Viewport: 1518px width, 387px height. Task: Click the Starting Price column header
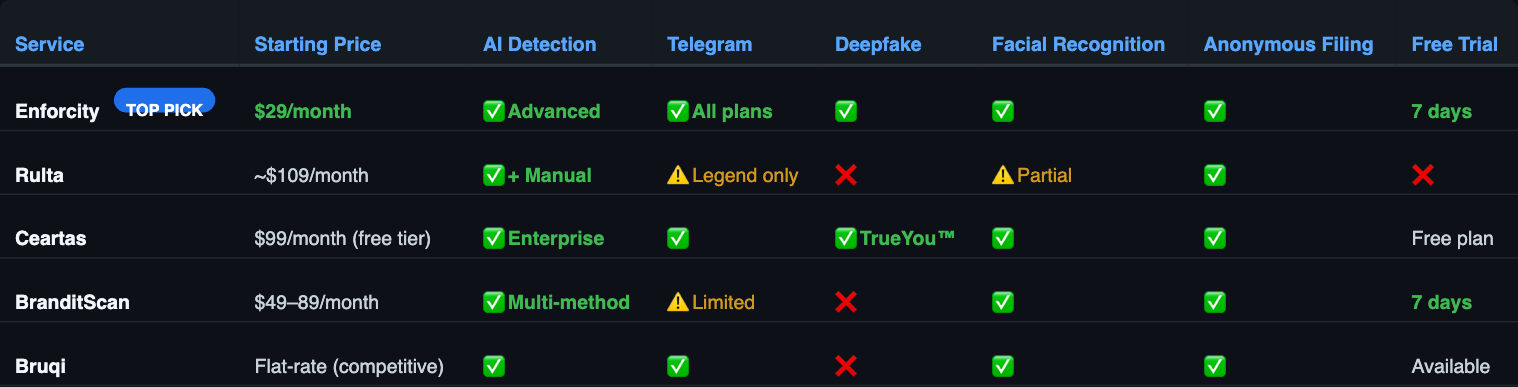[x=318, y=44]
